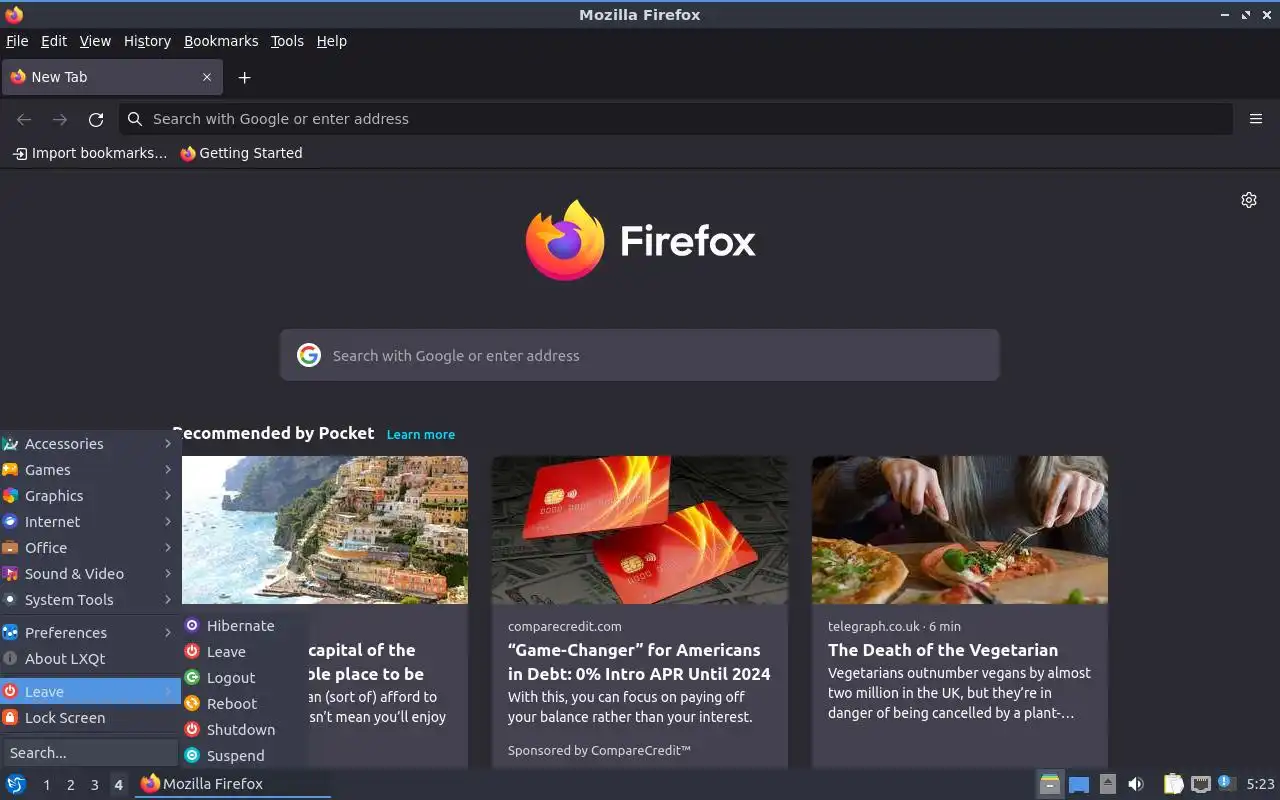This screenshot has width=1280, height=800.
Task: Click comparecredit.com source text
Action: click(x=565, y=627)
